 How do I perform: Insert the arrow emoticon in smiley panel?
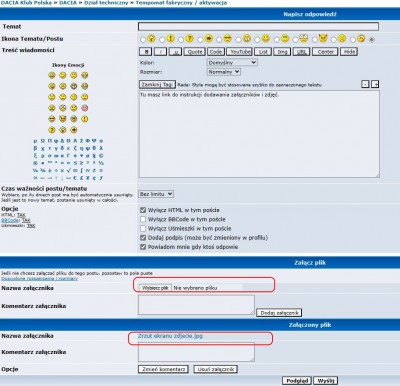coord(74,130)
